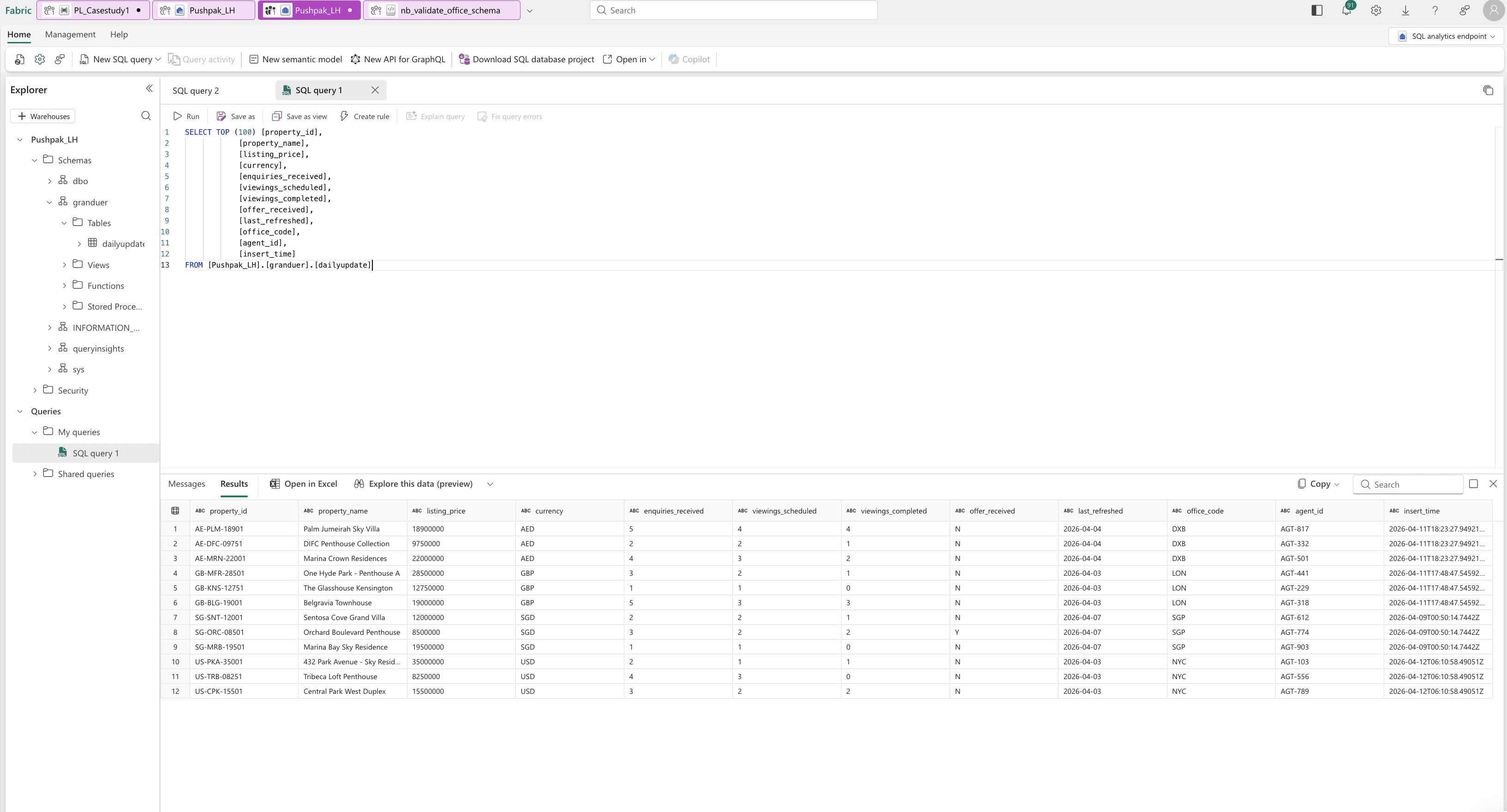1507x812 pixels.
Task: Click Save as view
Action: (x=299, y=116)
